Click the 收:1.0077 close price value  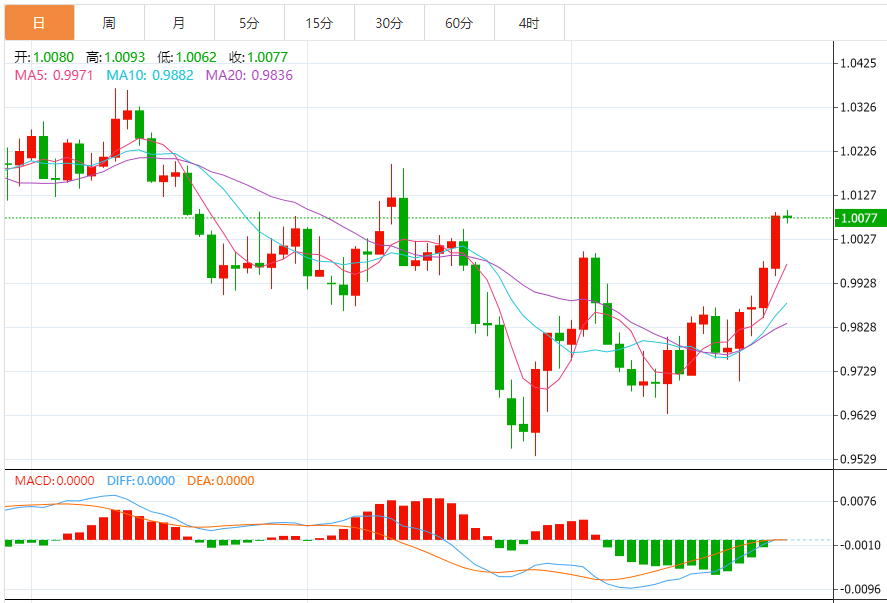point(259,57)
